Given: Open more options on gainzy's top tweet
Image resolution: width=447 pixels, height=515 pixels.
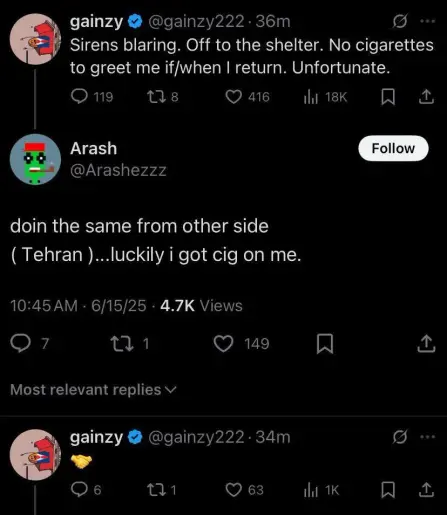Looking at the screenshot, I should (427, 21).
